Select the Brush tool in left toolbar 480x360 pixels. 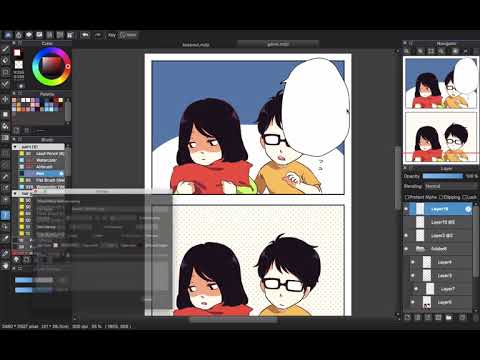point(5,49)
